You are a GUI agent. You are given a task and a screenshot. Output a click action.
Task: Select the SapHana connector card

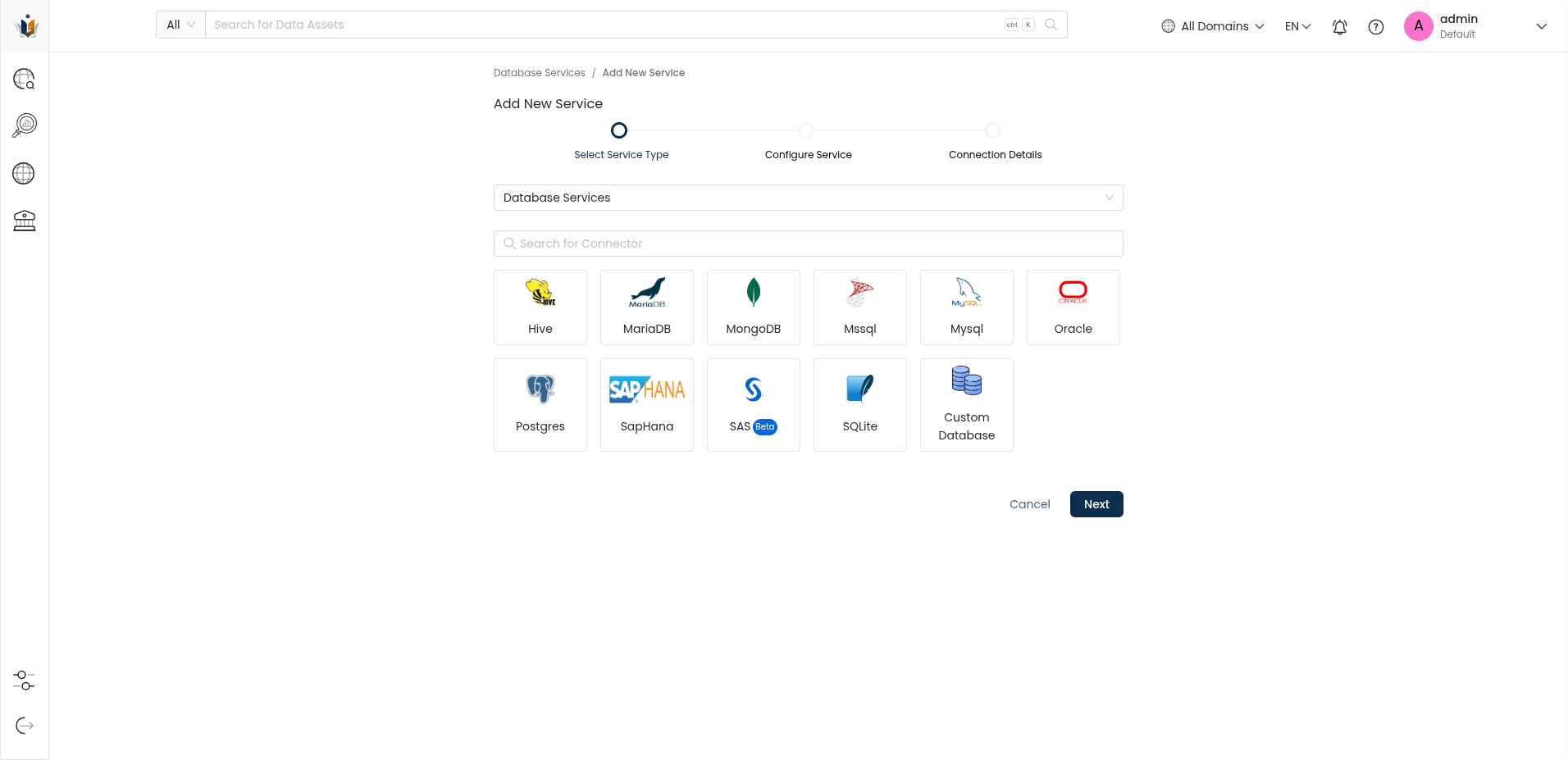(647, 405)
